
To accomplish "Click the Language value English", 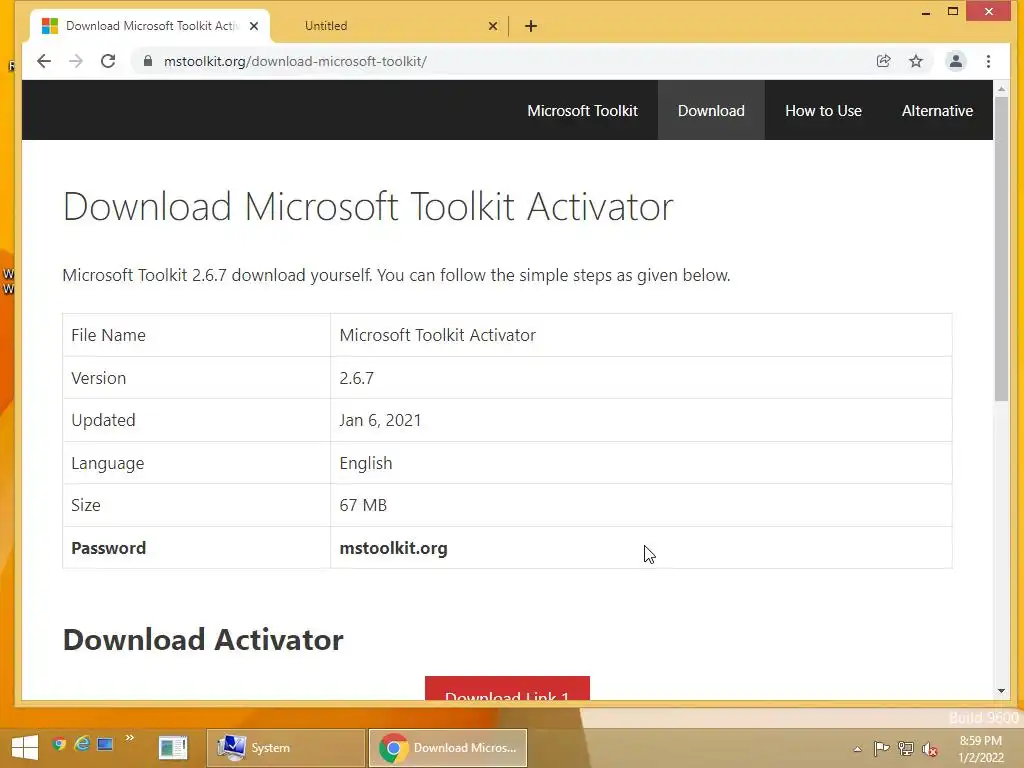I will pos(366,463).
